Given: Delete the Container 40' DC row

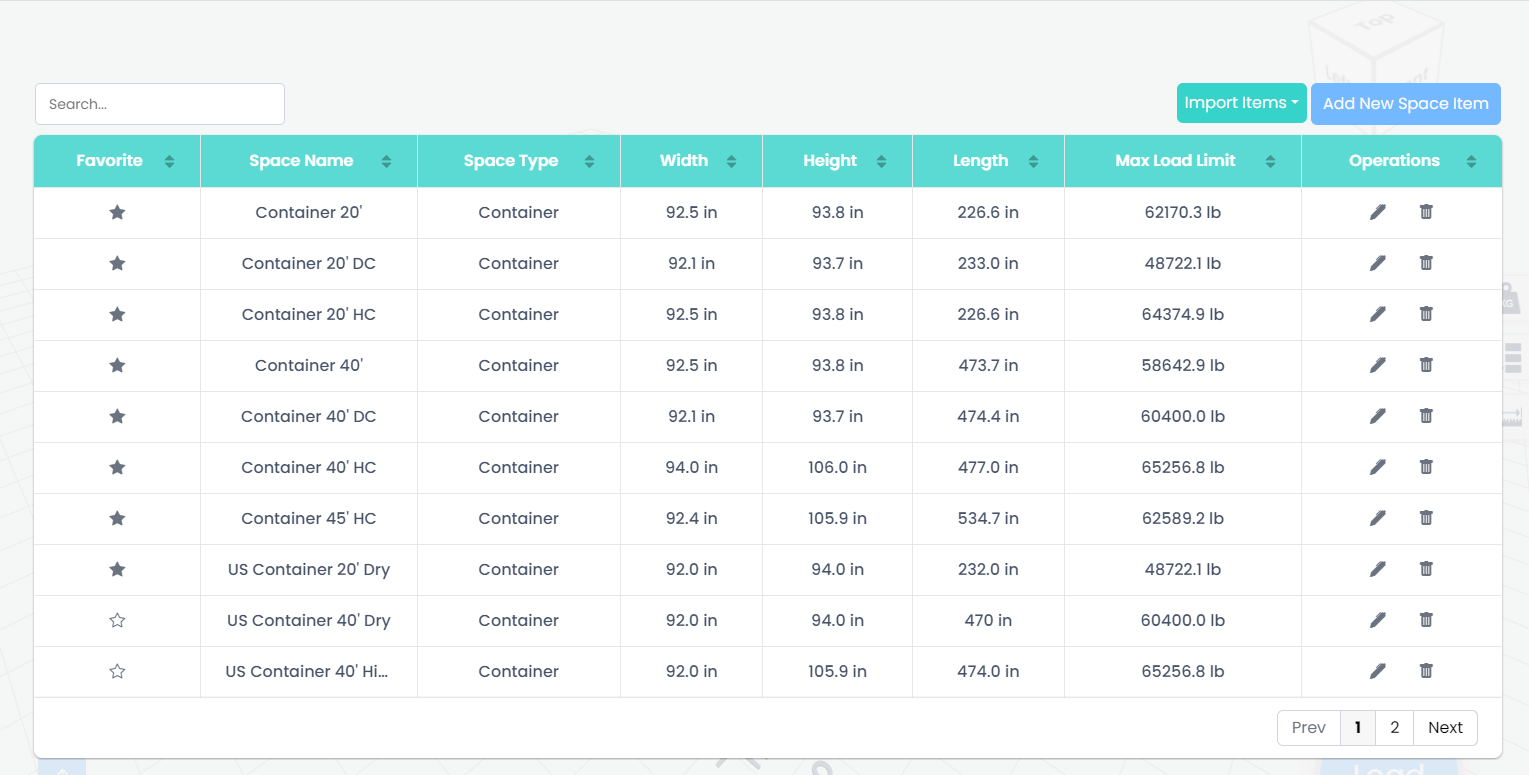Looking at the screenshot, I should coord(1426,415).
